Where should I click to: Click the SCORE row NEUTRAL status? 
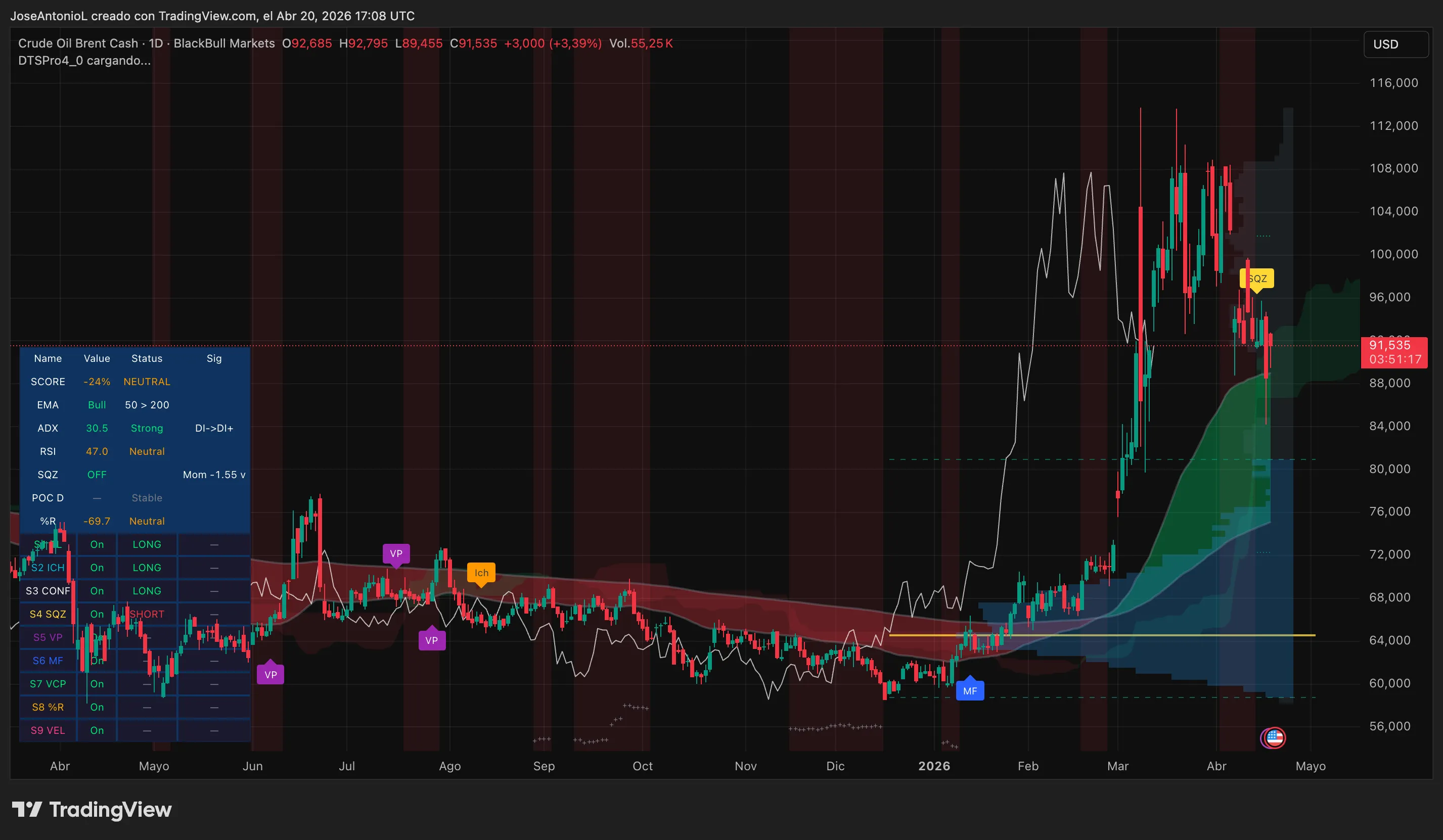click(147, 382)
